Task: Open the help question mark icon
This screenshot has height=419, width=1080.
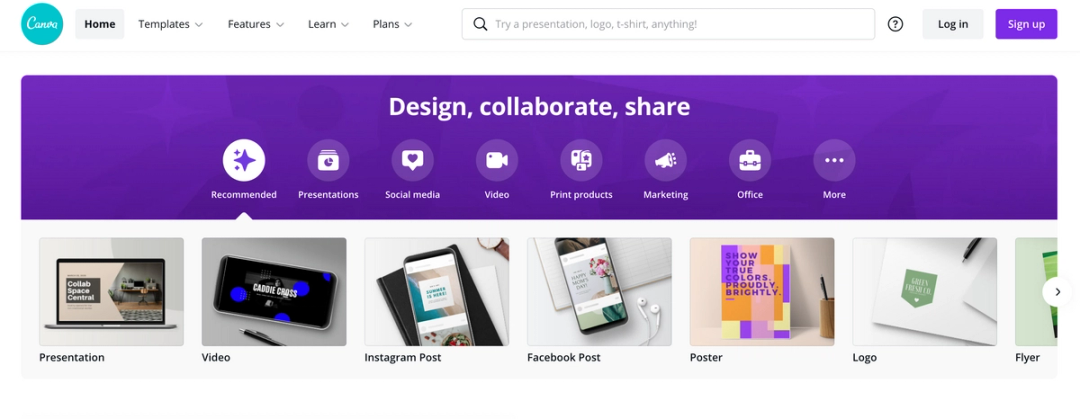Action: coord(895,24)
